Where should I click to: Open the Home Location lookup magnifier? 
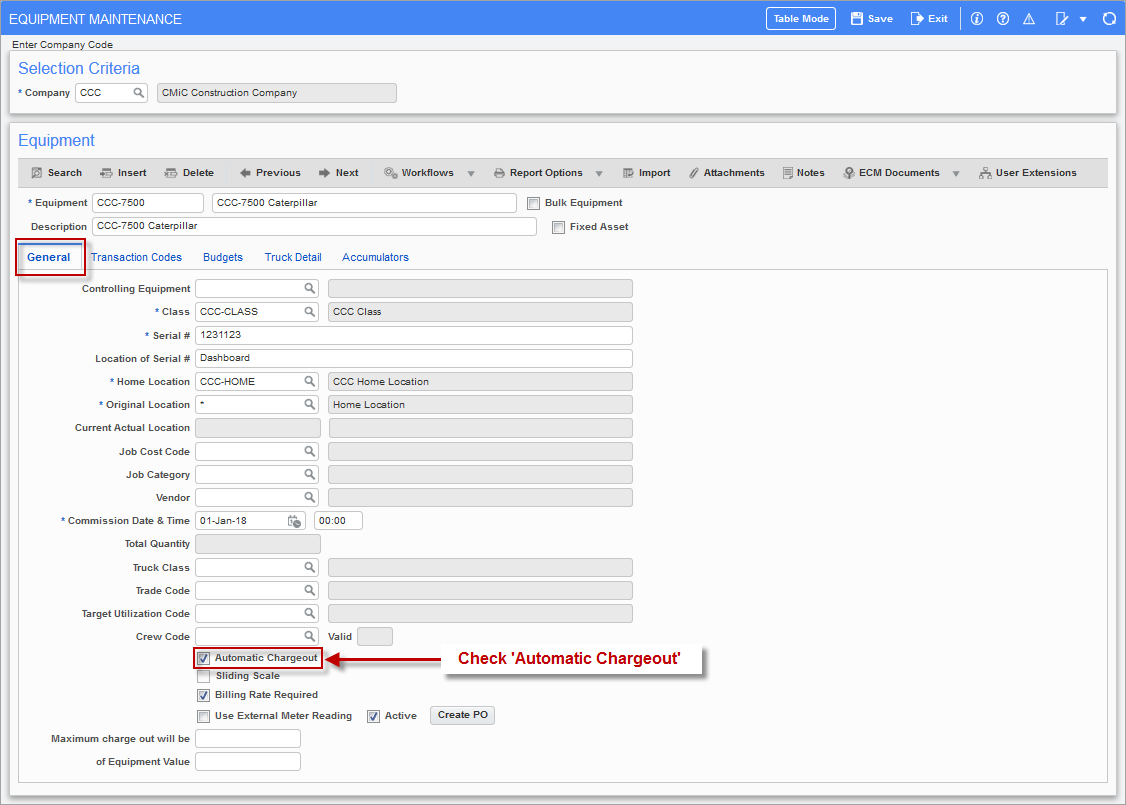(310, 381)
